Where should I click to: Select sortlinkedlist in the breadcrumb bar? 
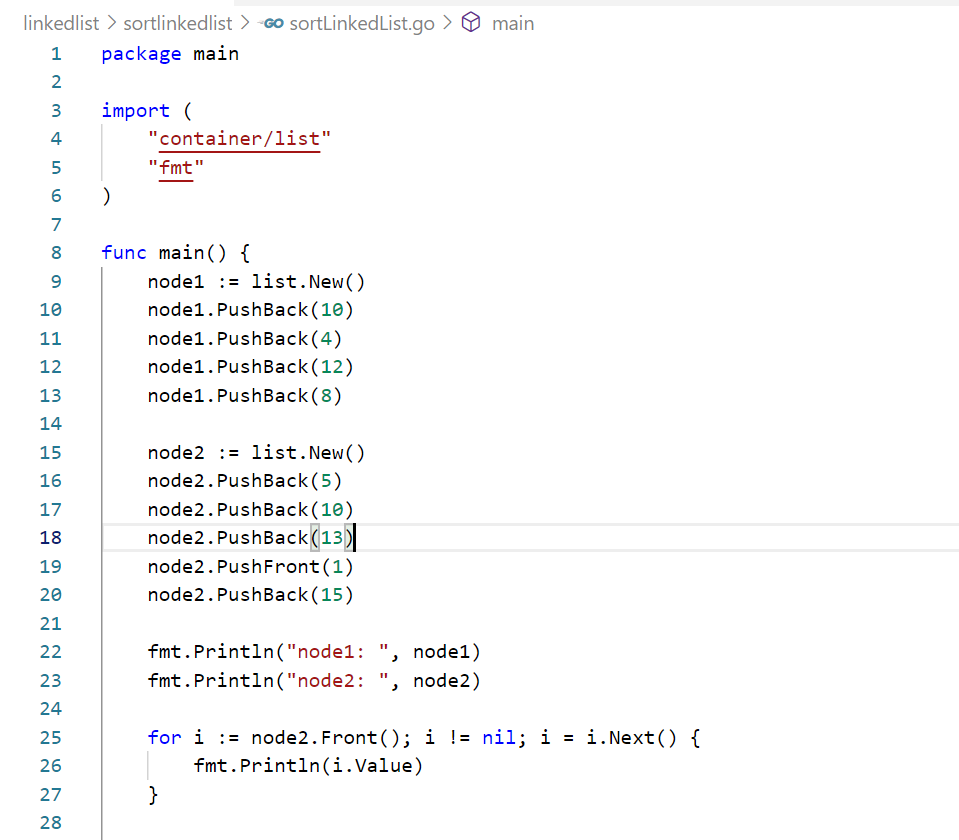point(178,22)
